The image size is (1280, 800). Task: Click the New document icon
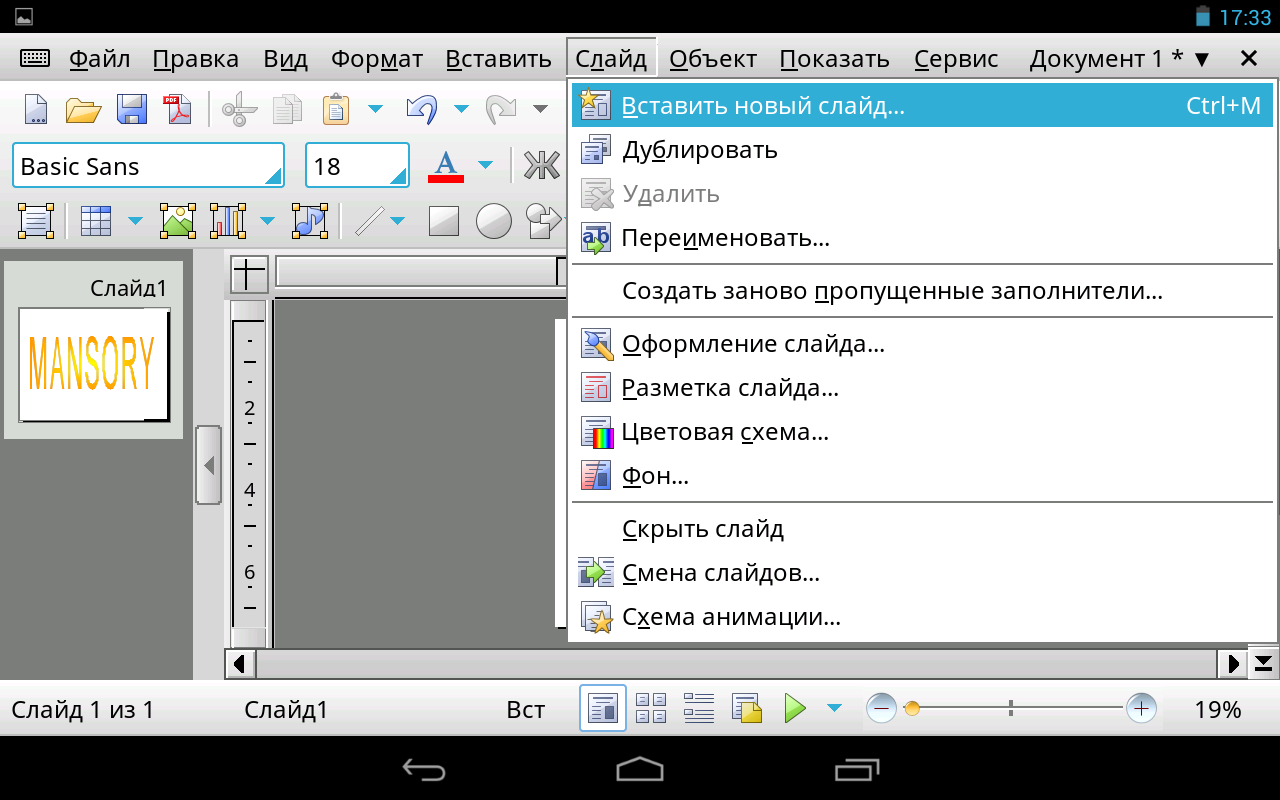tap(36, 108)
